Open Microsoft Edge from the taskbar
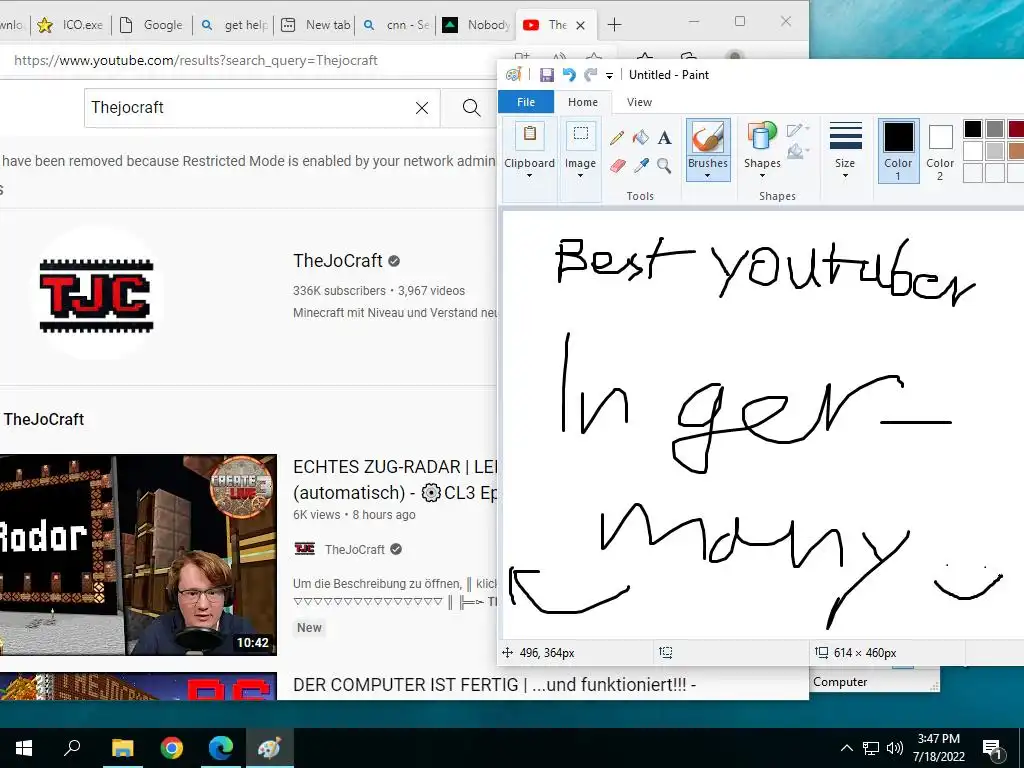The height and width of the screenshot is (768, 1024). point(221,748)
